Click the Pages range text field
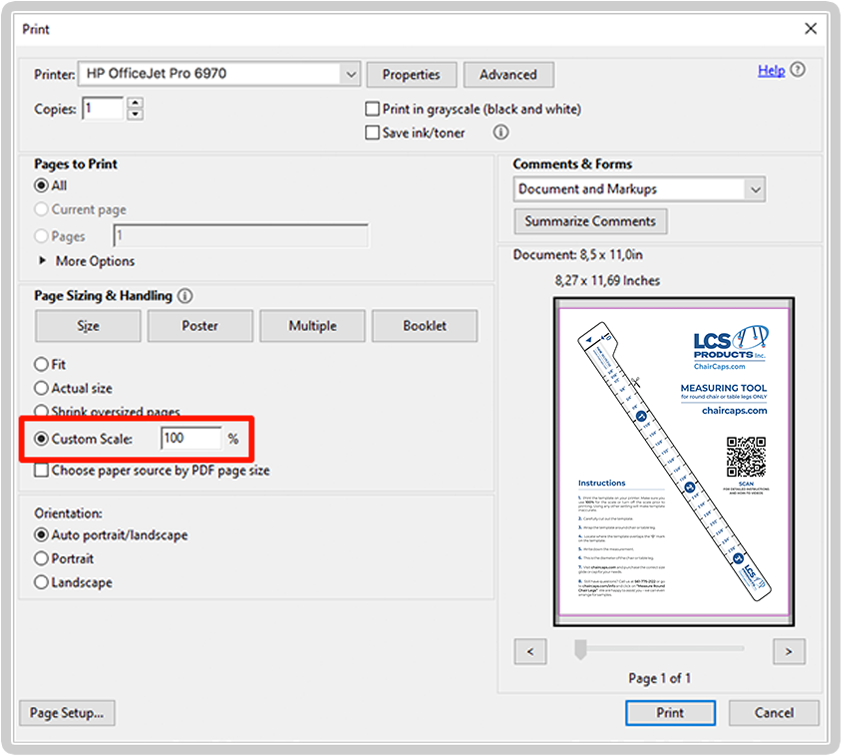 point(241,236)
